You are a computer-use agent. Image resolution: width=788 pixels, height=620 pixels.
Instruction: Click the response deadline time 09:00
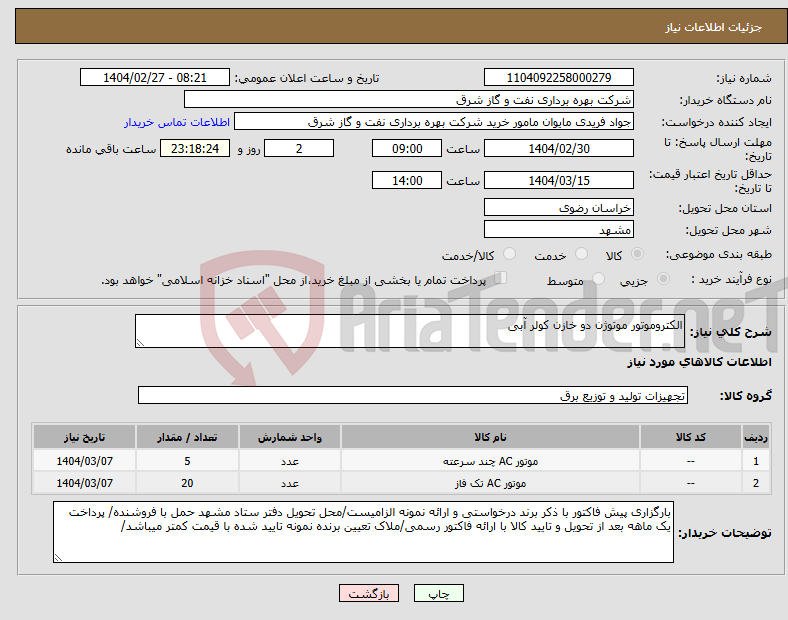point(407,148)
